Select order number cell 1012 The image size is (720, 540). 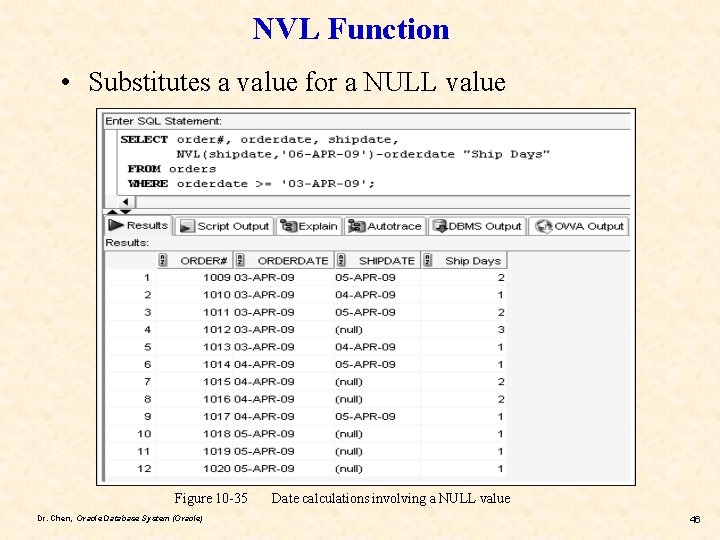coord(216,330)
